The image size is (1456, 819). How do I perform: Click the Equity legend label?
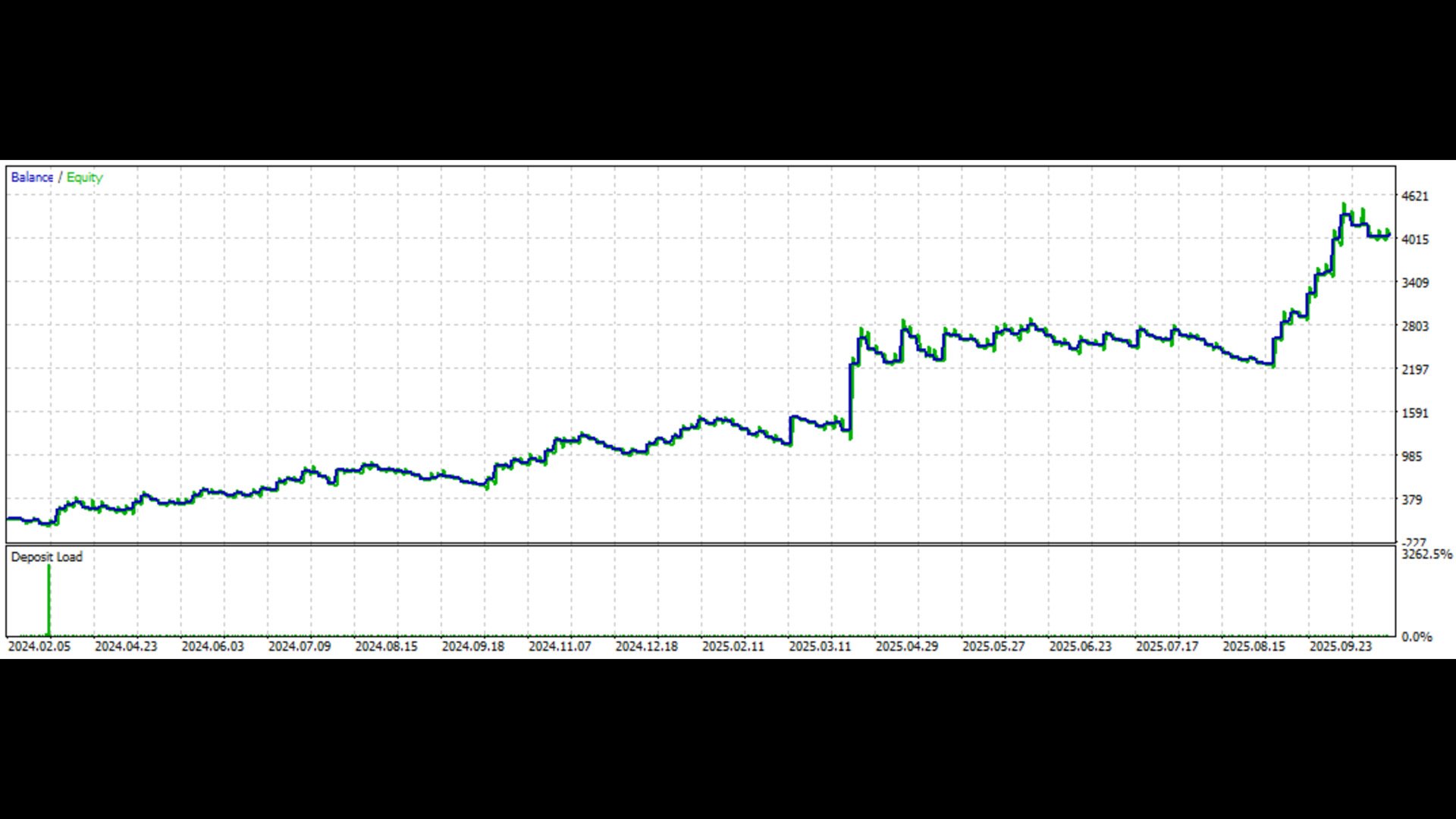(x=84, y=177)
